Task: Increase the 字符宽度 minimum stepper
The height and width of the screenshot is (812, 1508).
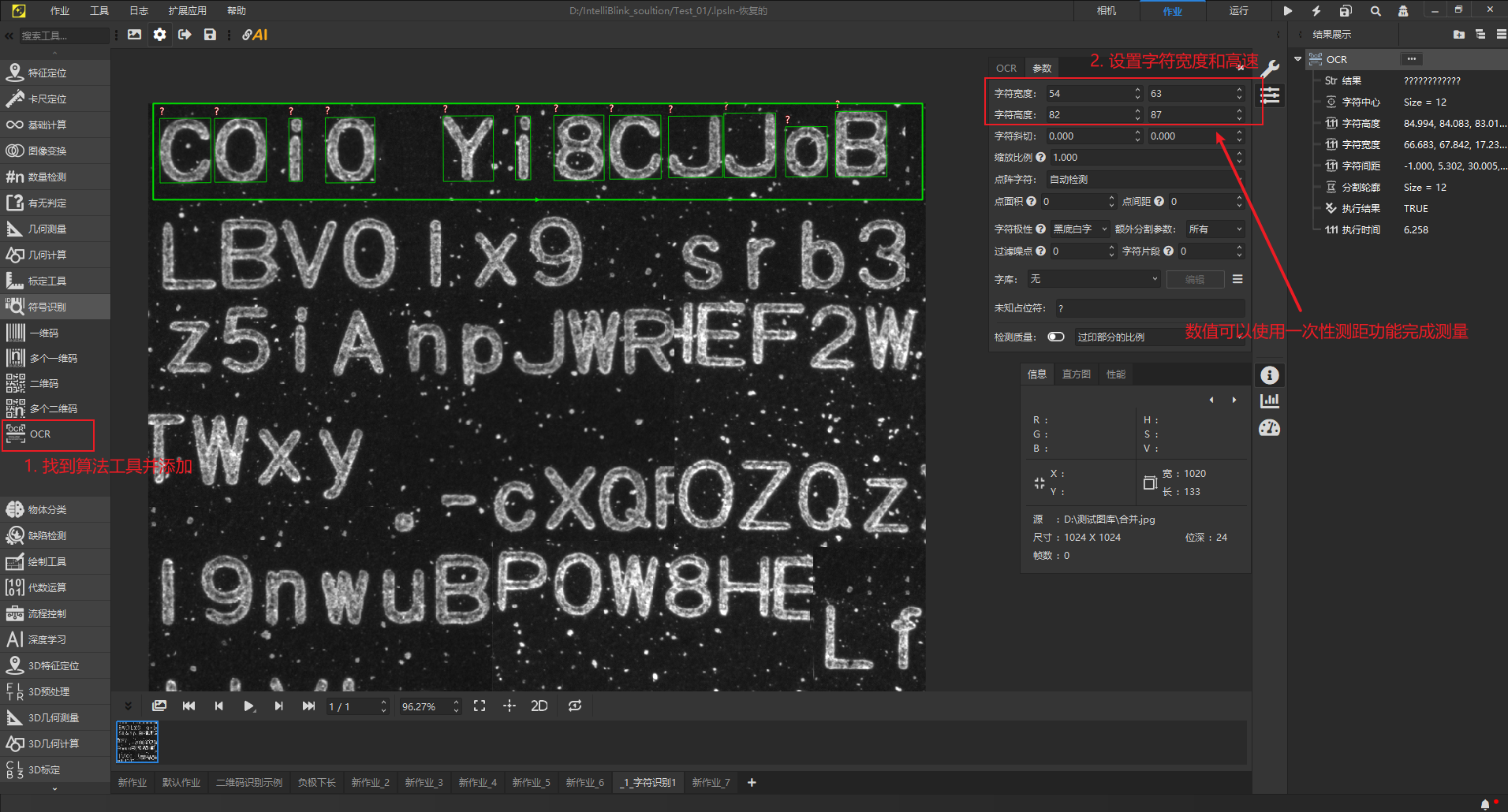Action: (1137, 90)
